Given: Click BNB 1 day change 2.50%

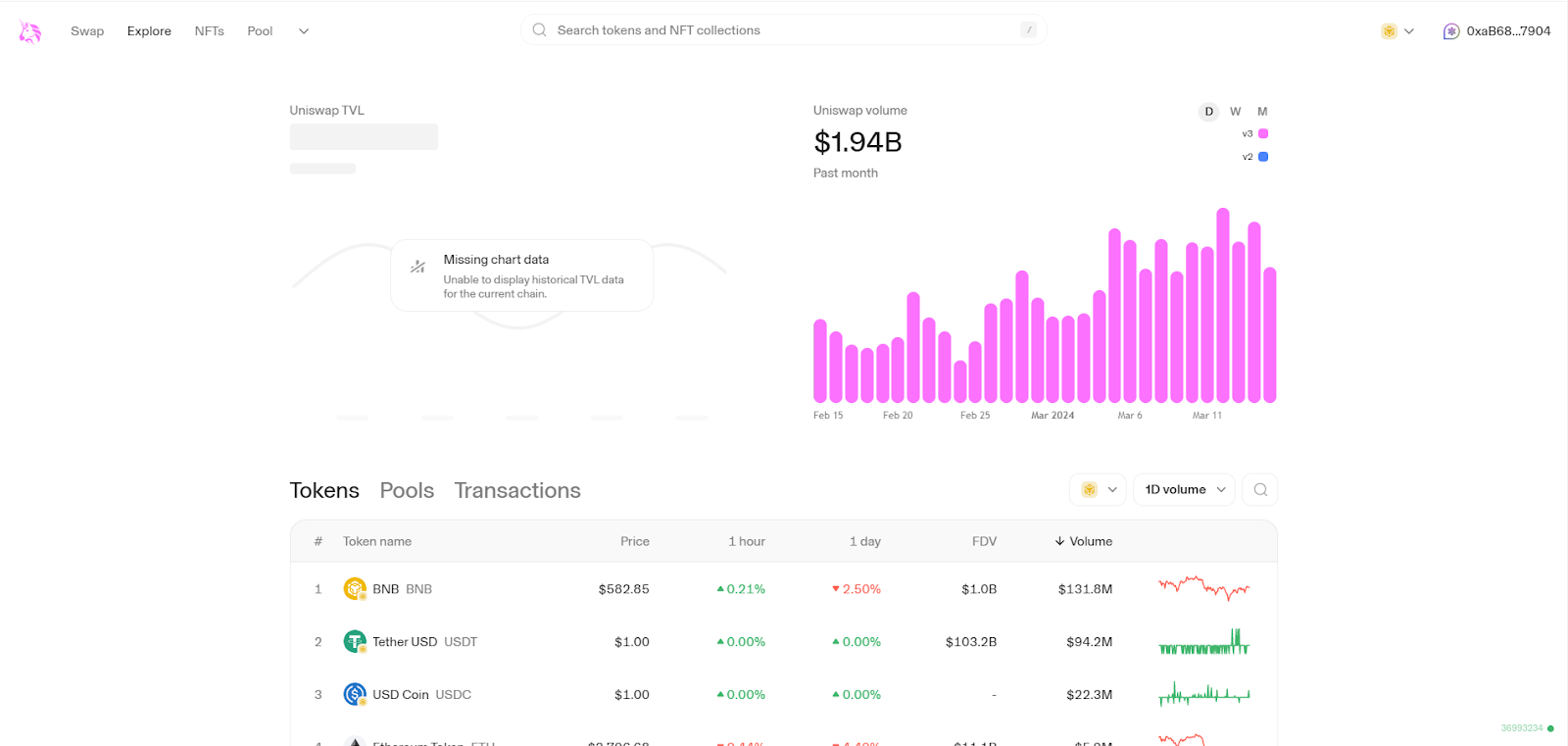Looking at the screenshot, I should coord(857,589).
